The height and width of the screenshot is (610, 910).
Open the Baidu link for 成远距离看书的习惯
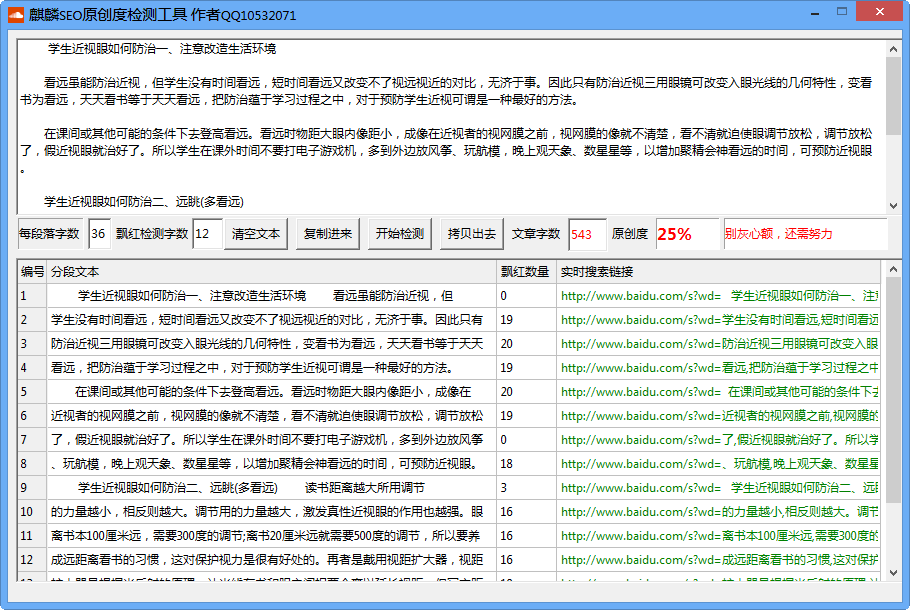pyautogui.click(x=719, y=560)
